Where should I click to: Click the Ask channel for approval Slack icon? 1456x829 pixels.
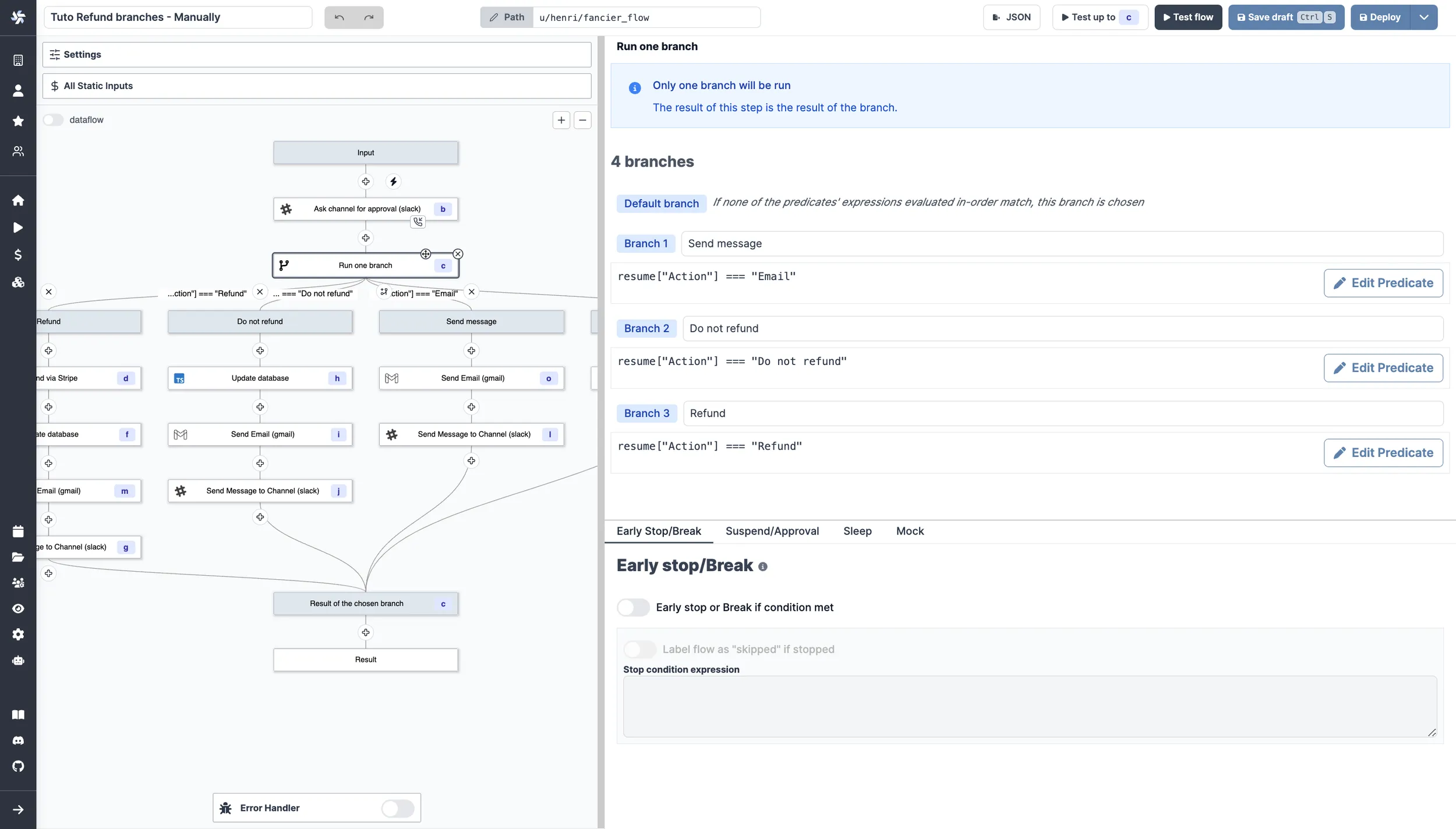(x=287, y=209)
